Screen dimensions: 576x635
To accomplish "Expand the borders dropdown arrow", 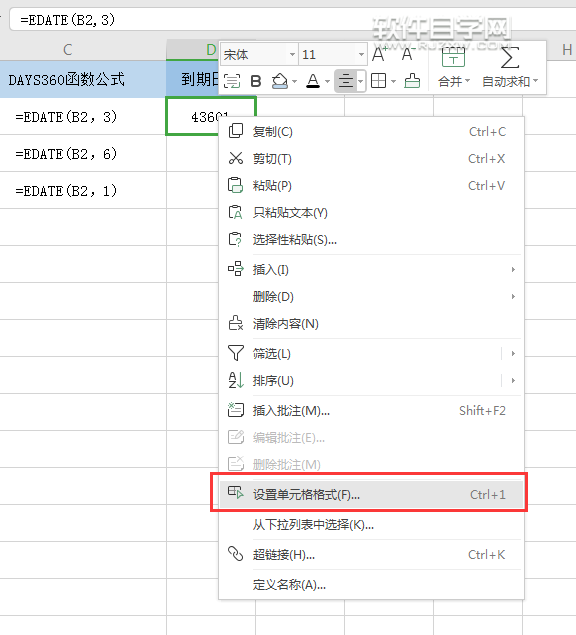I will [393, 81].
